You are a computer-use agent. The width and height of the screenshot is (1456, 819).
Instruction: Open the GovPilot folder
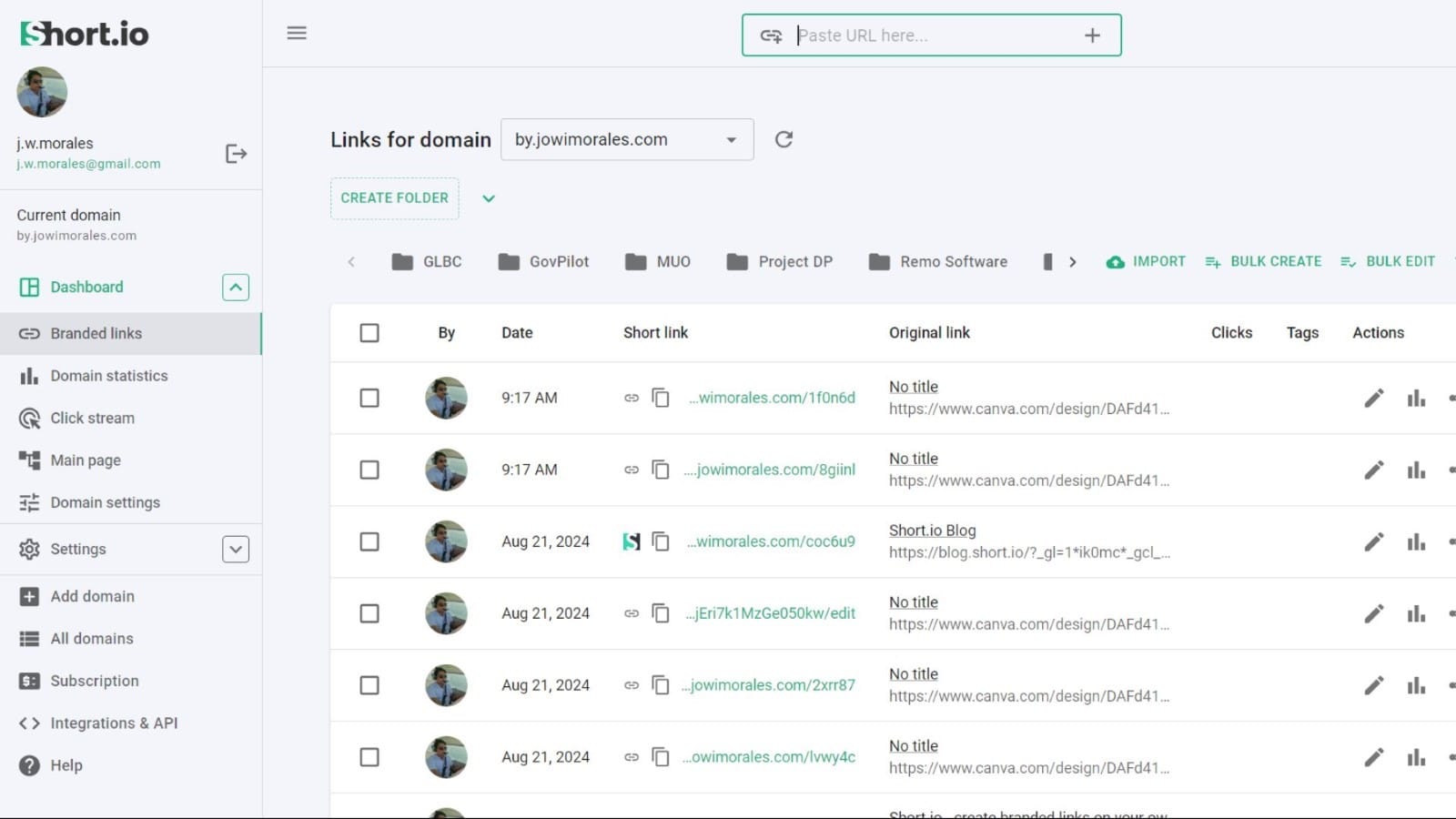tap(543, 262)
